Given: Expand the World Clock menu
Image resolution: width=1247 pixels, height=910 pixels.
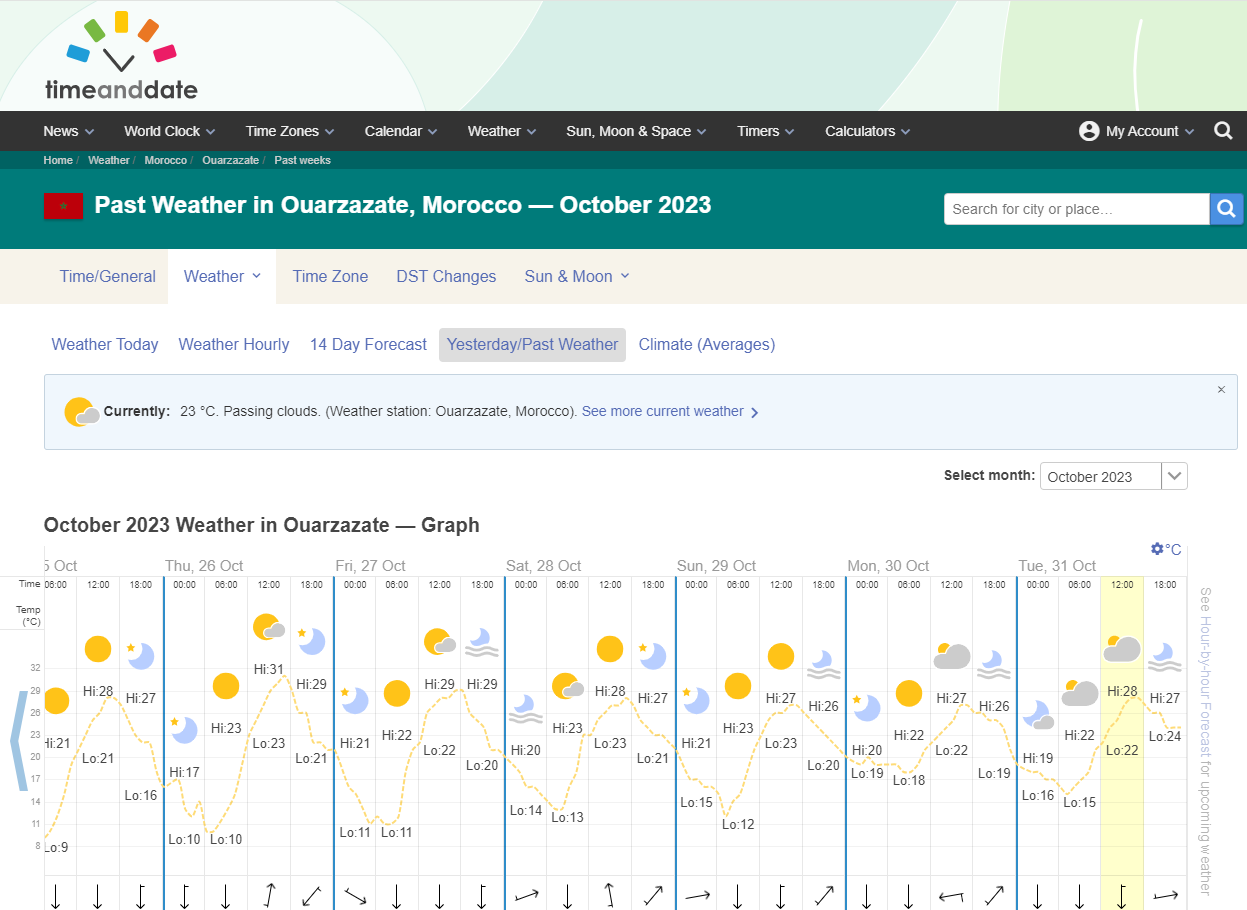Looking at the screenshot, I should click(x=168, y=131).
